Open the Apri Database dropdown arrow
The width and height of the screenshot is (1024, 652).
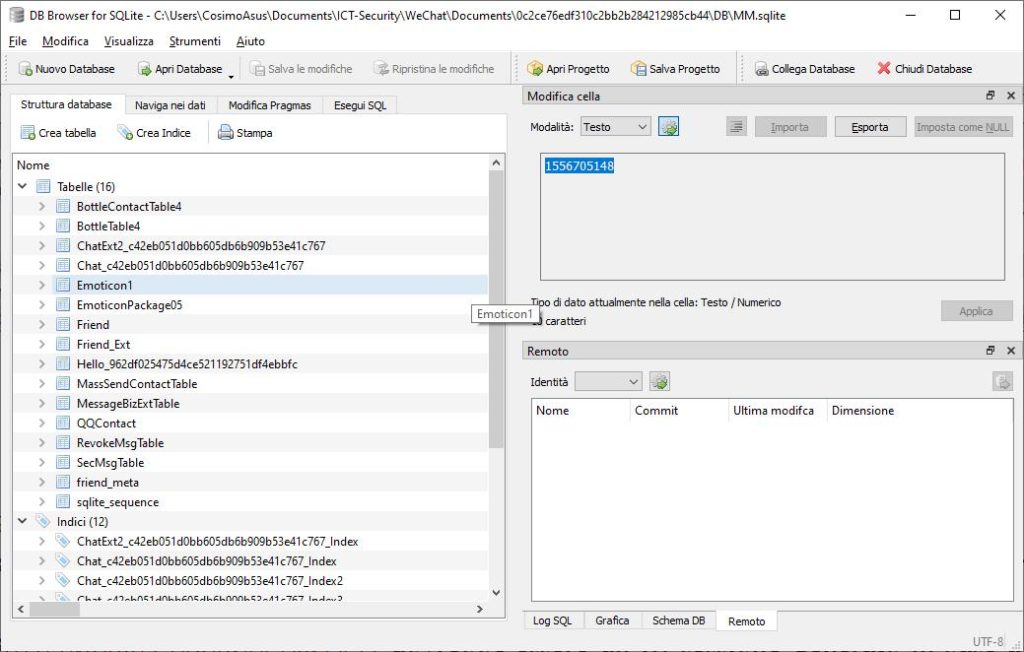pyautogui.click(x=231, y=76)
